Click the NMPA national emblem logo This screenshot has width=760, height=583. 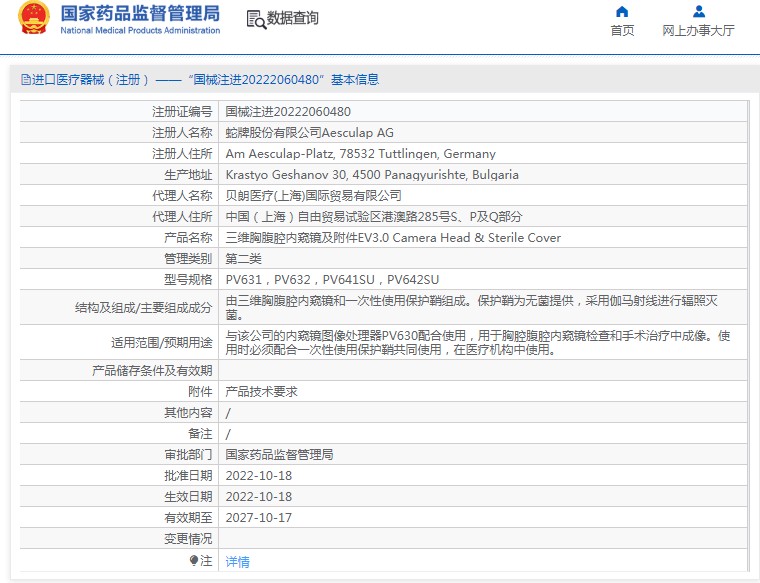(x=33, y=18)
